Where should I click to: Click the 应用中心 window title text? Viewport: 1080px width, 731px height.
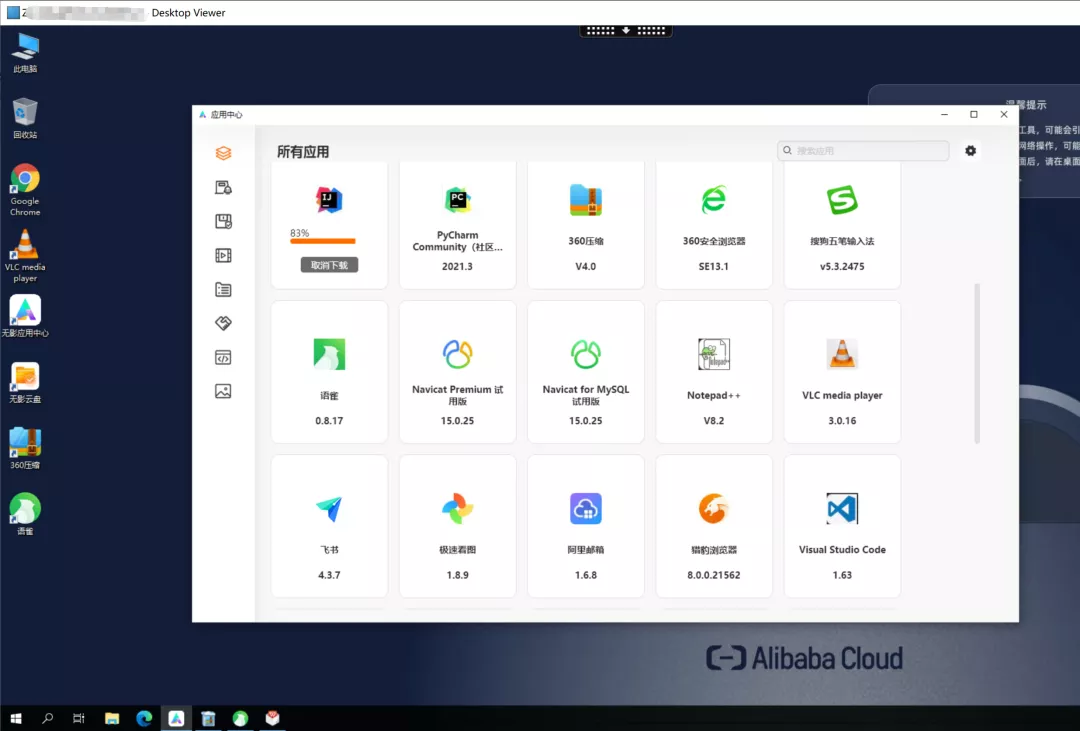(227, 115)
